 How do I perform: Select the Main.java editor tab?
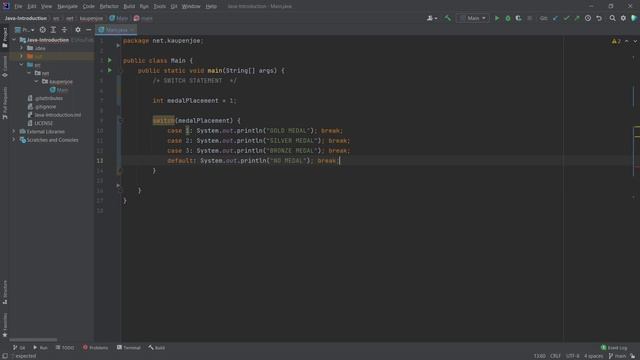coord(116,30)
